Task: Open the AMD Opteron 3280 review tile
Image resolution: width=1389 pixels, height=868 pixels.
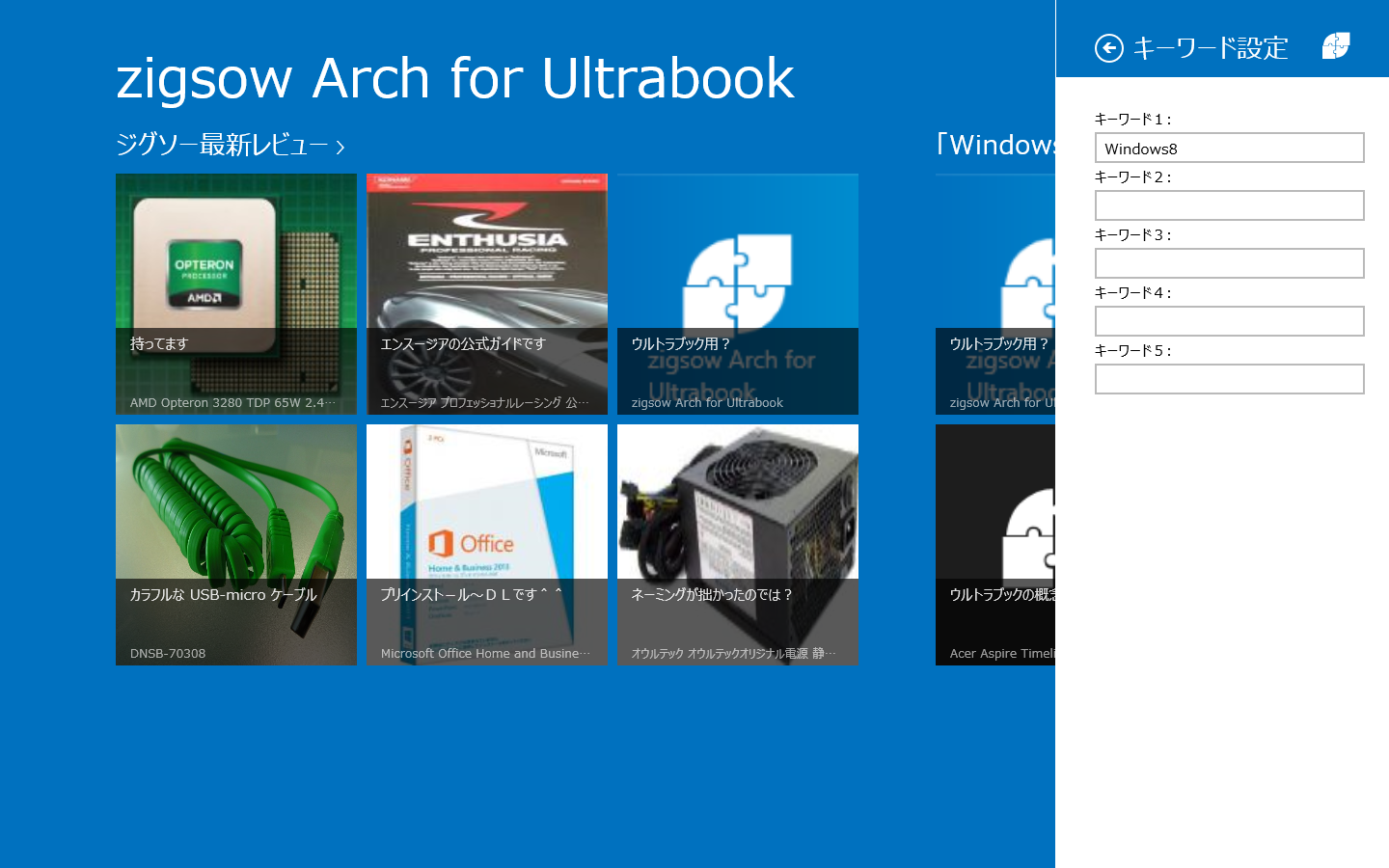Action: pyautogui.click(x=236, y=294)
